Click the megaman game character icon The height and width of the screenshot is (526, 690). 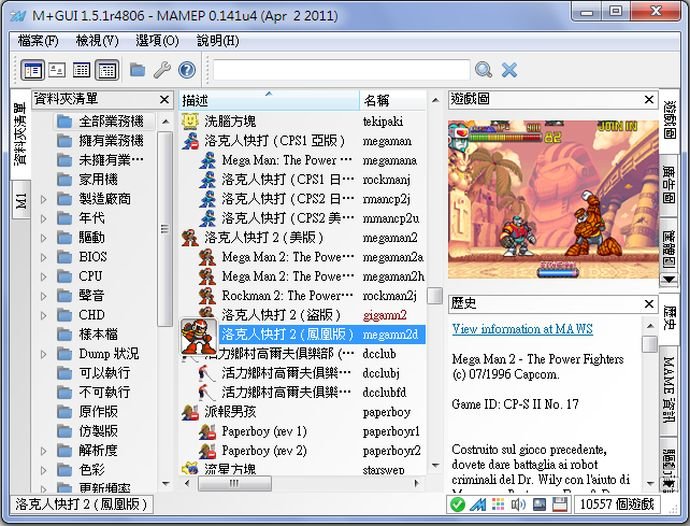point(190,141)
